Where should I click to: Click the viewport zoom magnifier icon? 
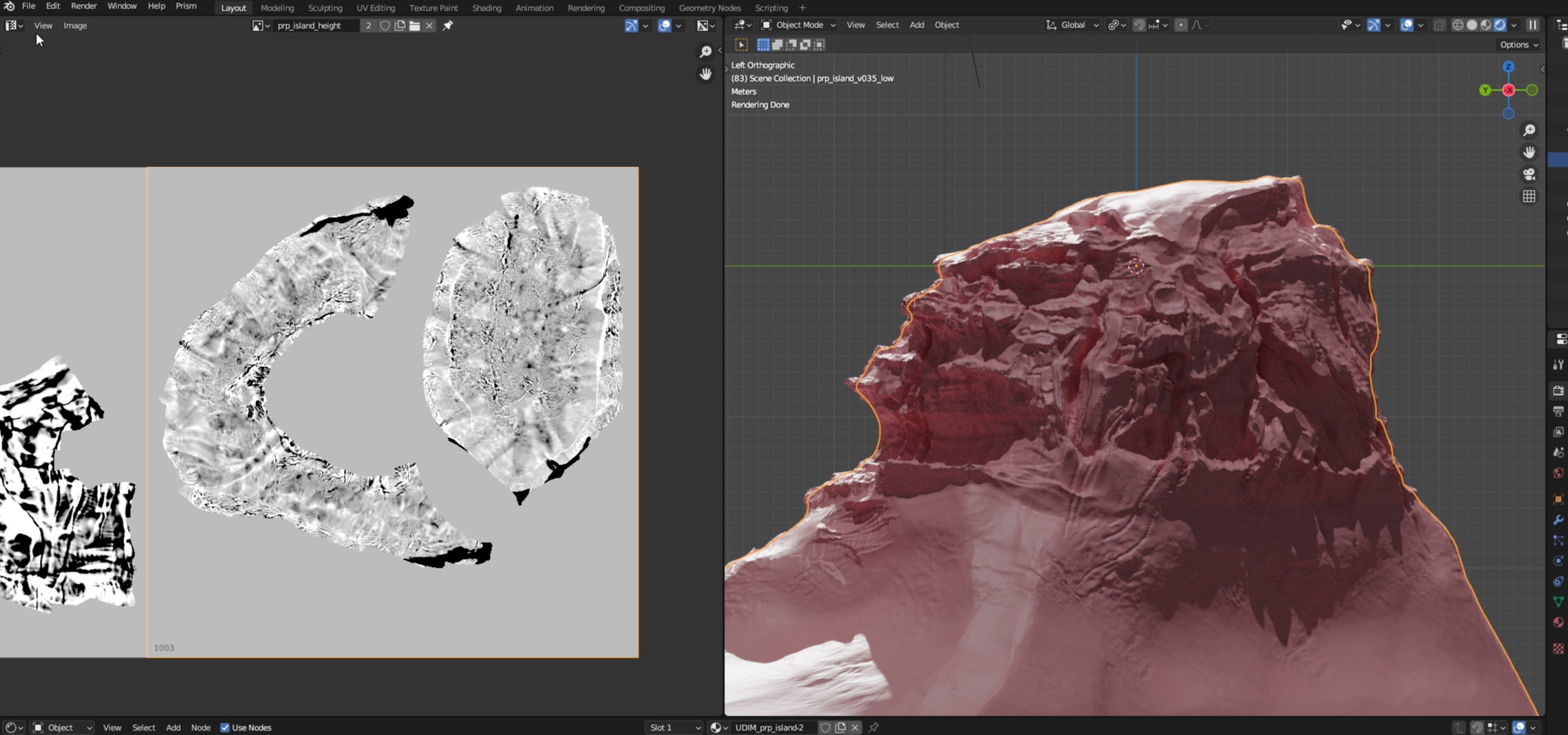point(1528,130)
